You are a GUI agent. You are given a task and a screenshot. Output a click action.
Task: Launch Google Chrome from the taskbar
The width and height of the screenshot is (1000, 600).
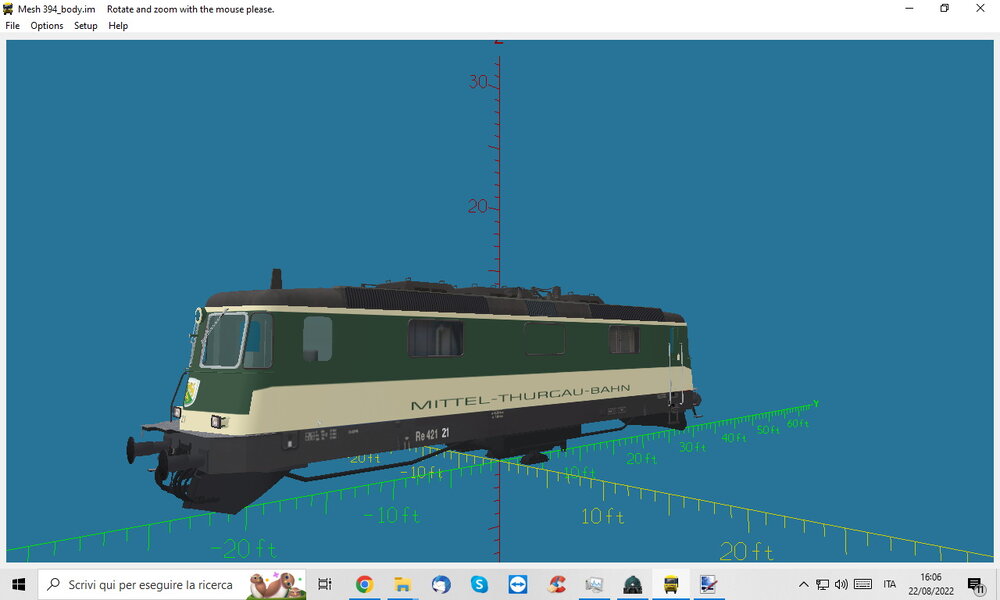click(364, 584)
